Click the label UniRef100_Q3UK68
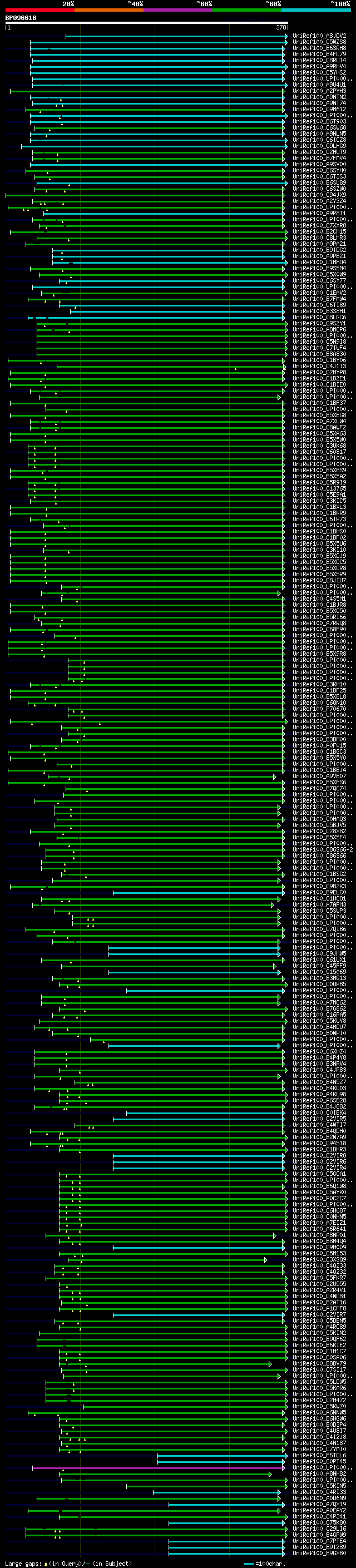 click(319, 446)
